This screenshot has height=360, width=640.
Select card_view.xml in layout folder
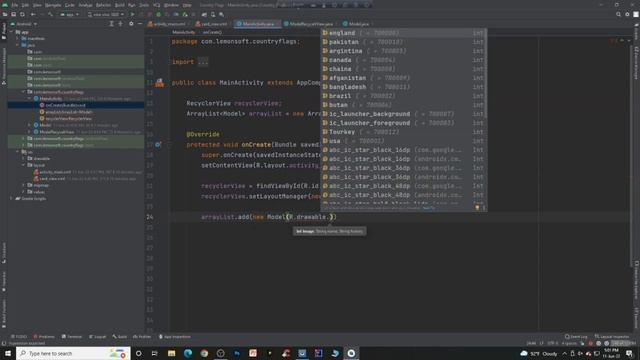(52, 178)
